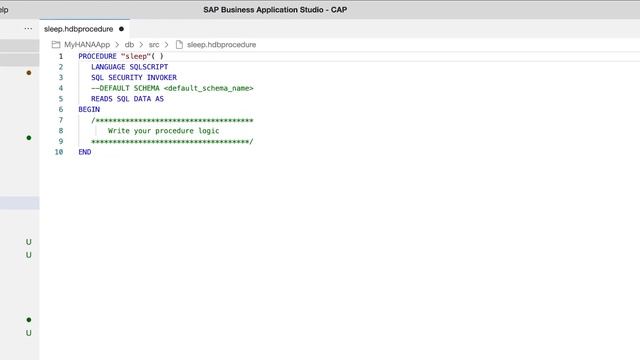The width and height of the screenshot is (640, 360).
Task: Click the first U untracked status marker
Action: tap(29, 242)
